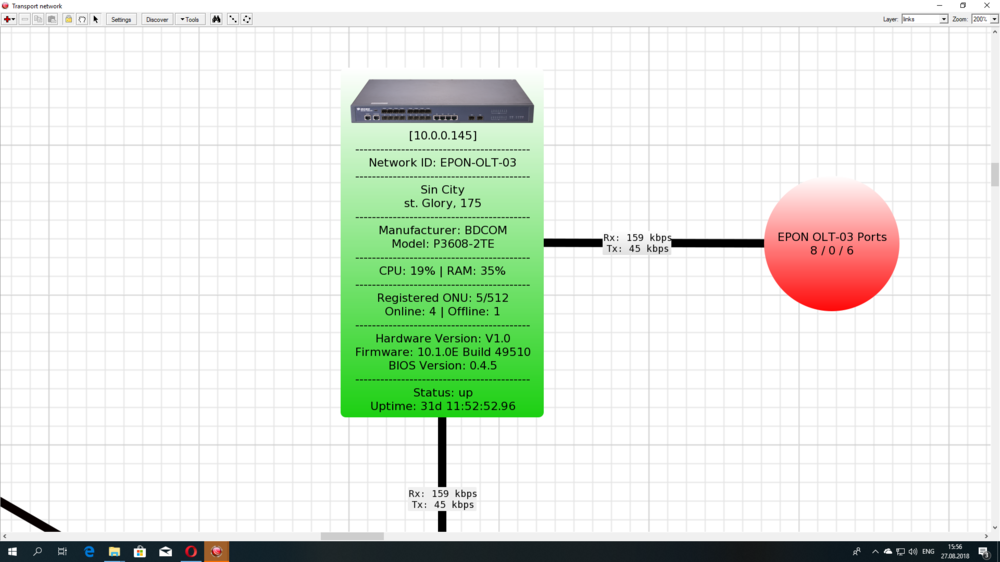Screen dimensions: 1000x562
Task: Click the diagonal dots link tool icon
Action: coord(233,19)
